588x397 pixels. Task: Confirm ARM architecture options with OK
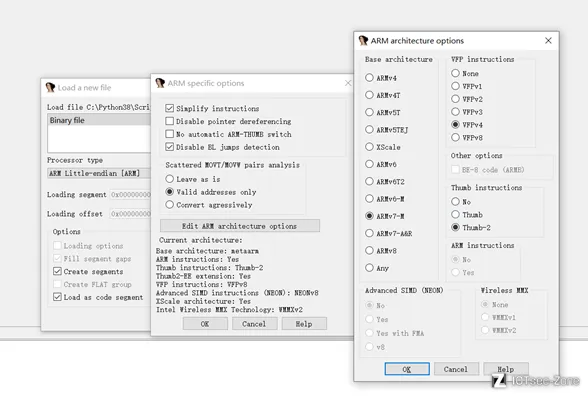(x=407, y=369)
